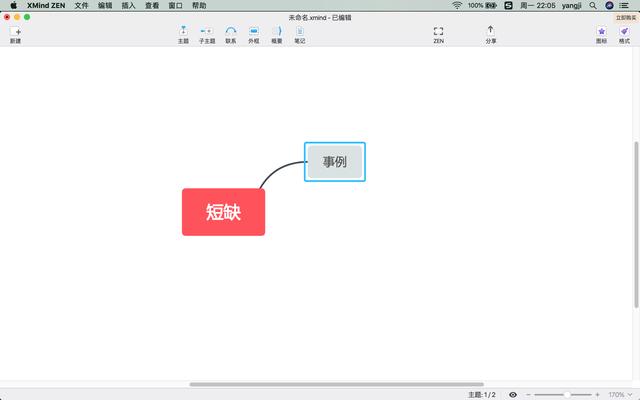Open the XMind ZEN application menu
This screenshot has width=640, height=400.
coord(46,5)
